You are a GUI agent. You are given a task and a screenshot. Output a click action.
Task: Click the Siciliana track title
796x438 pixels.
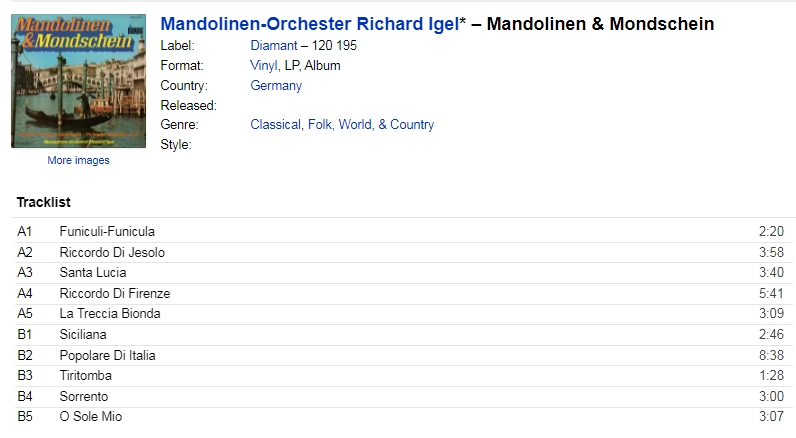[83, 334]
